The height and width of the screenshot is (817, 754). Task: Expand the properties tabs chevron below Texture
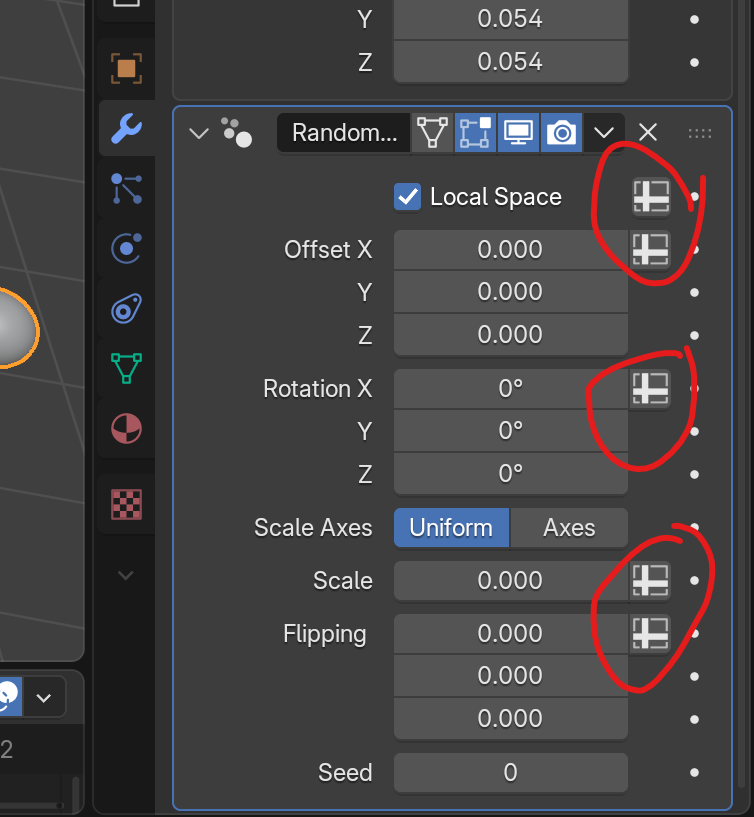tap(126, 575)
